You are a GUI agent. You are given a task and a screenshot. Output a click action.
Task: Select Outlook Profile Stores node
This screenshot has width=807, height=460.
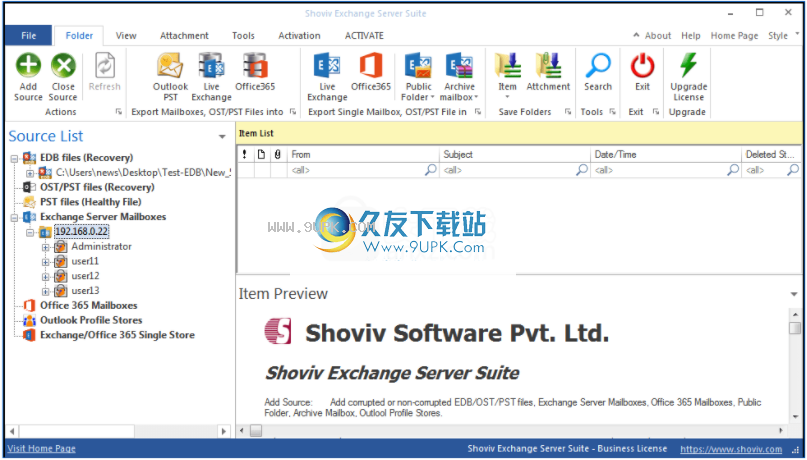click(x=91, y=321)
